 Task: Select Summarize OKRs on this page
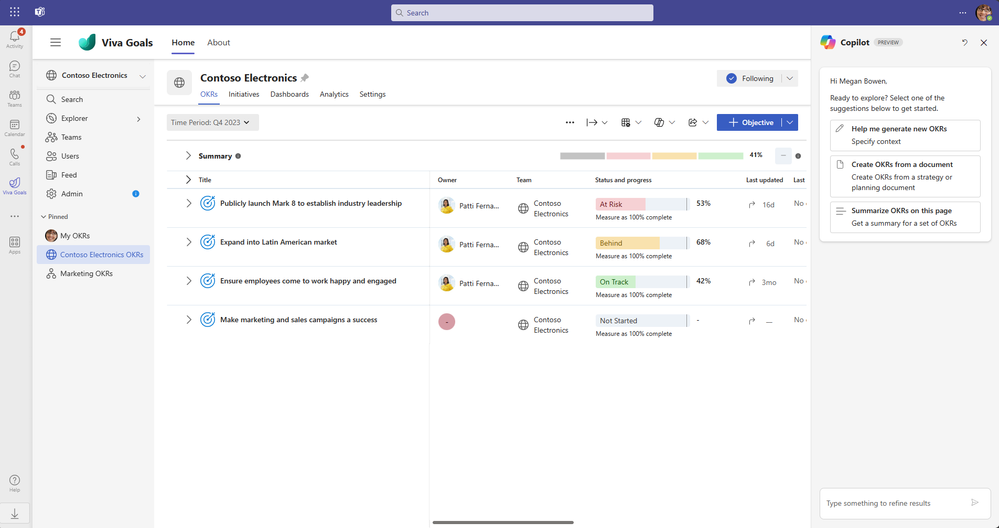[905, 217]
